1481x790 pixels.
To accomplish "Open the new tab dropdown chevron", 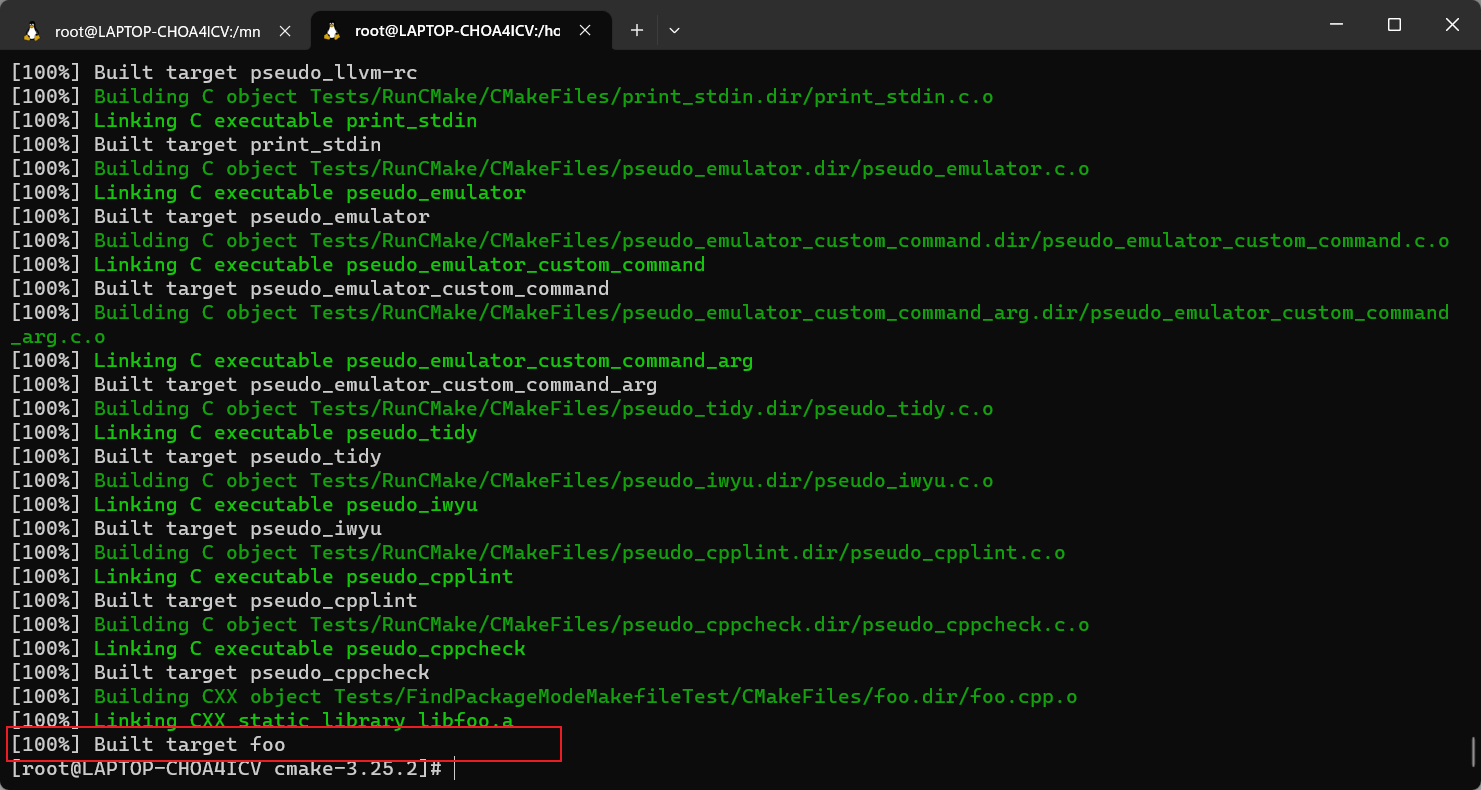I will (x=674, y=30).
